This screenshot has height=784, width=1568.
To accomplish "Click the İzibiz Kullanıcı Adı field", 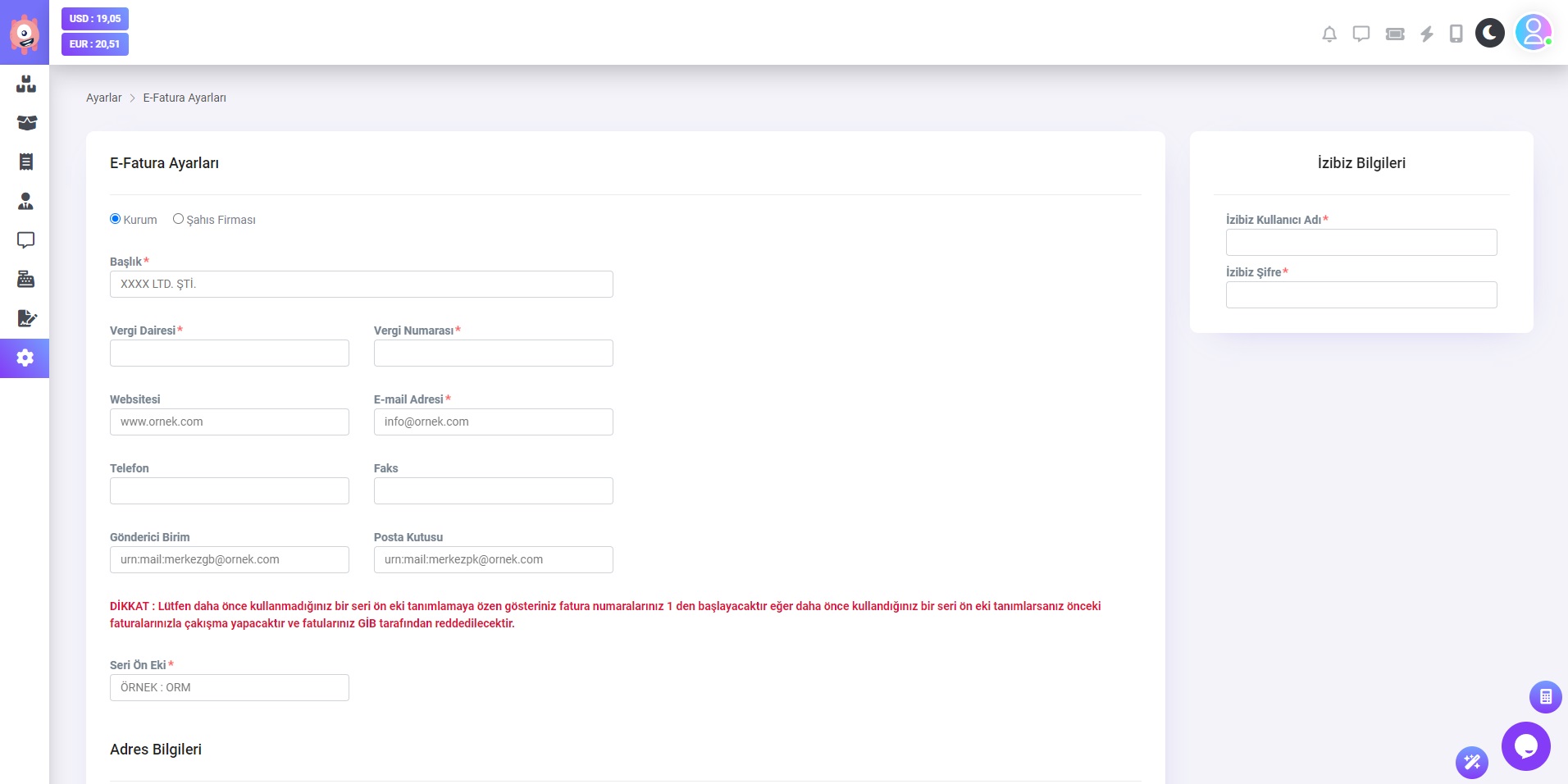I will click(x=1361, y=243).
